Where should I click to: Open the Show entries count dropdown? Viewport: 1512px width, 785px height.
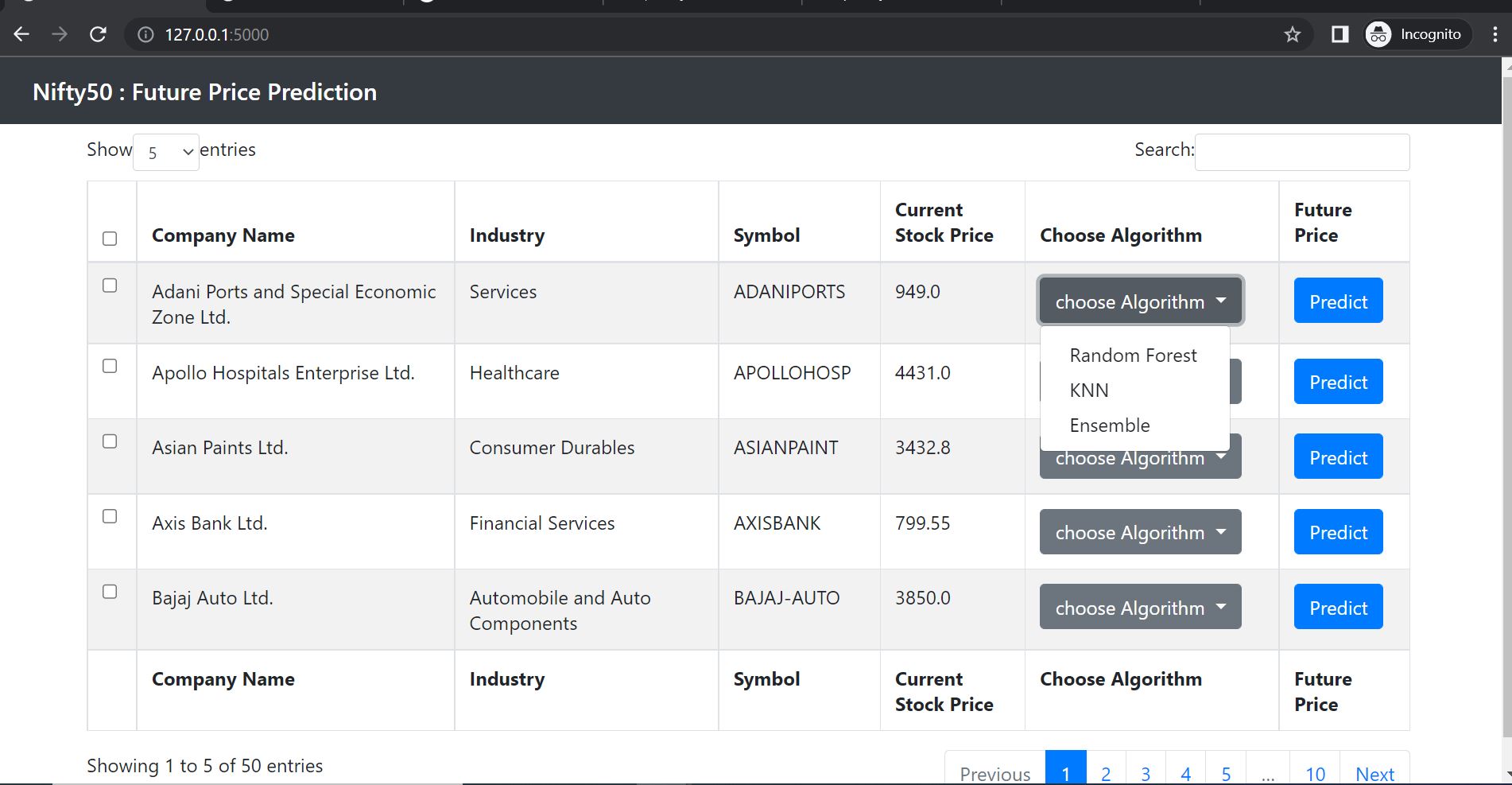[165, 152]
